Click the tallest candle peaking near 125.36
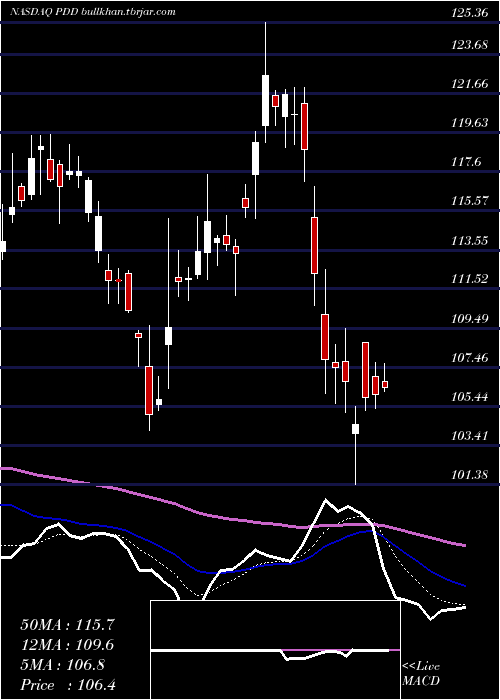500x700 pixels. pos(265,82)
